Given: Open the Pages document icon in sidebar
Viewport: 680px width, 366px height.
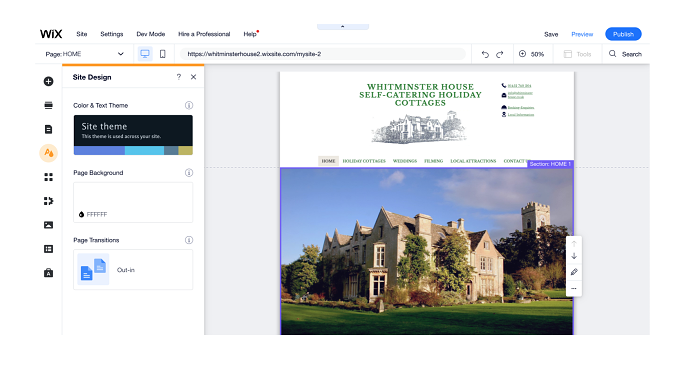Looking at the screenshot, I should point(49,129).
